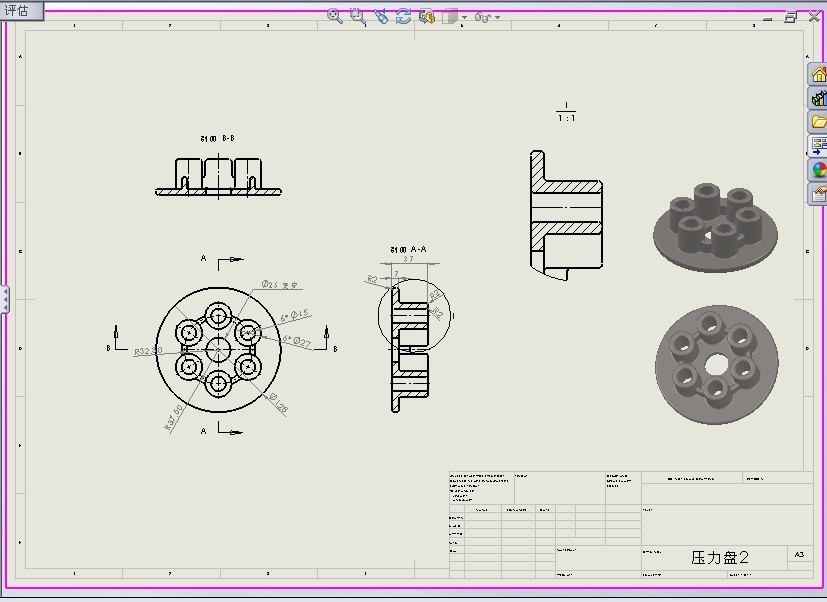
Task: Select the R37.60 radius dimension
Action: click(x=174, y=418)
